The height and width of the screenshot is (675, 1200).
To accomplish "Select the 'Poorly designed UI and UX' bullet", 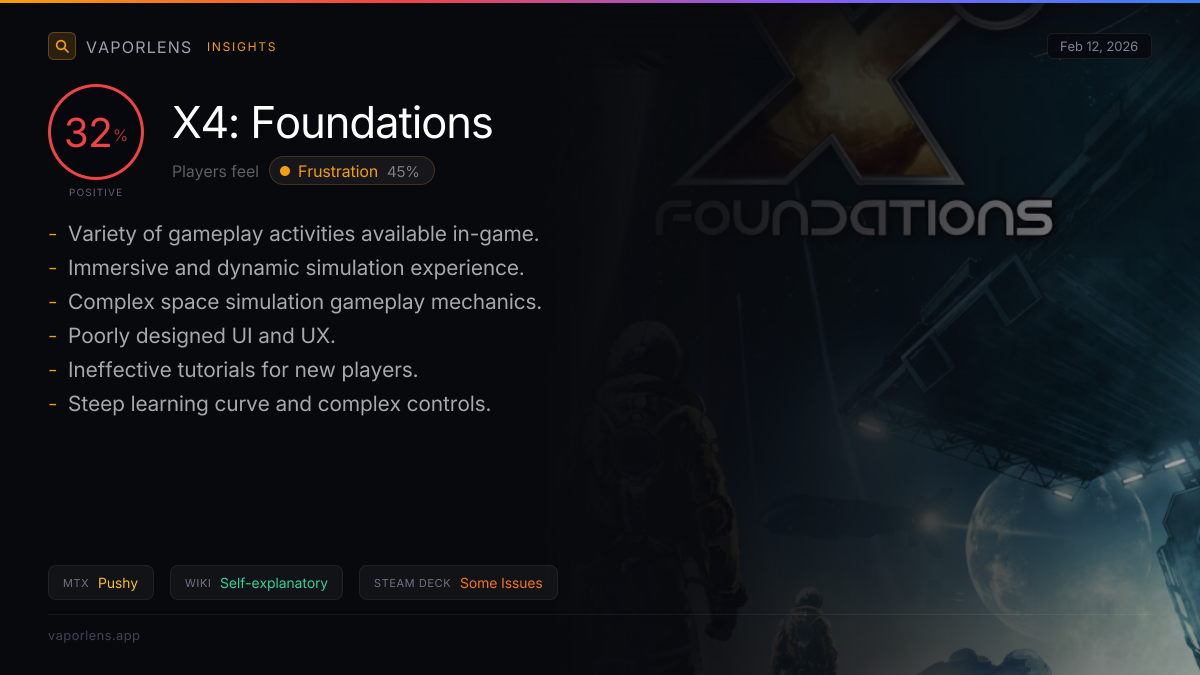I will coord(201,336).
